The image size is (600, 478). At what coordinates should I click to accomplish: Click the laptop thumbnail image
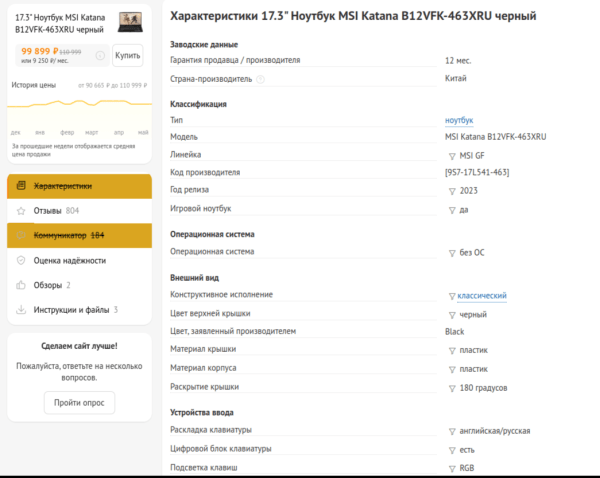pyautogui.click(x=130, y=22)
